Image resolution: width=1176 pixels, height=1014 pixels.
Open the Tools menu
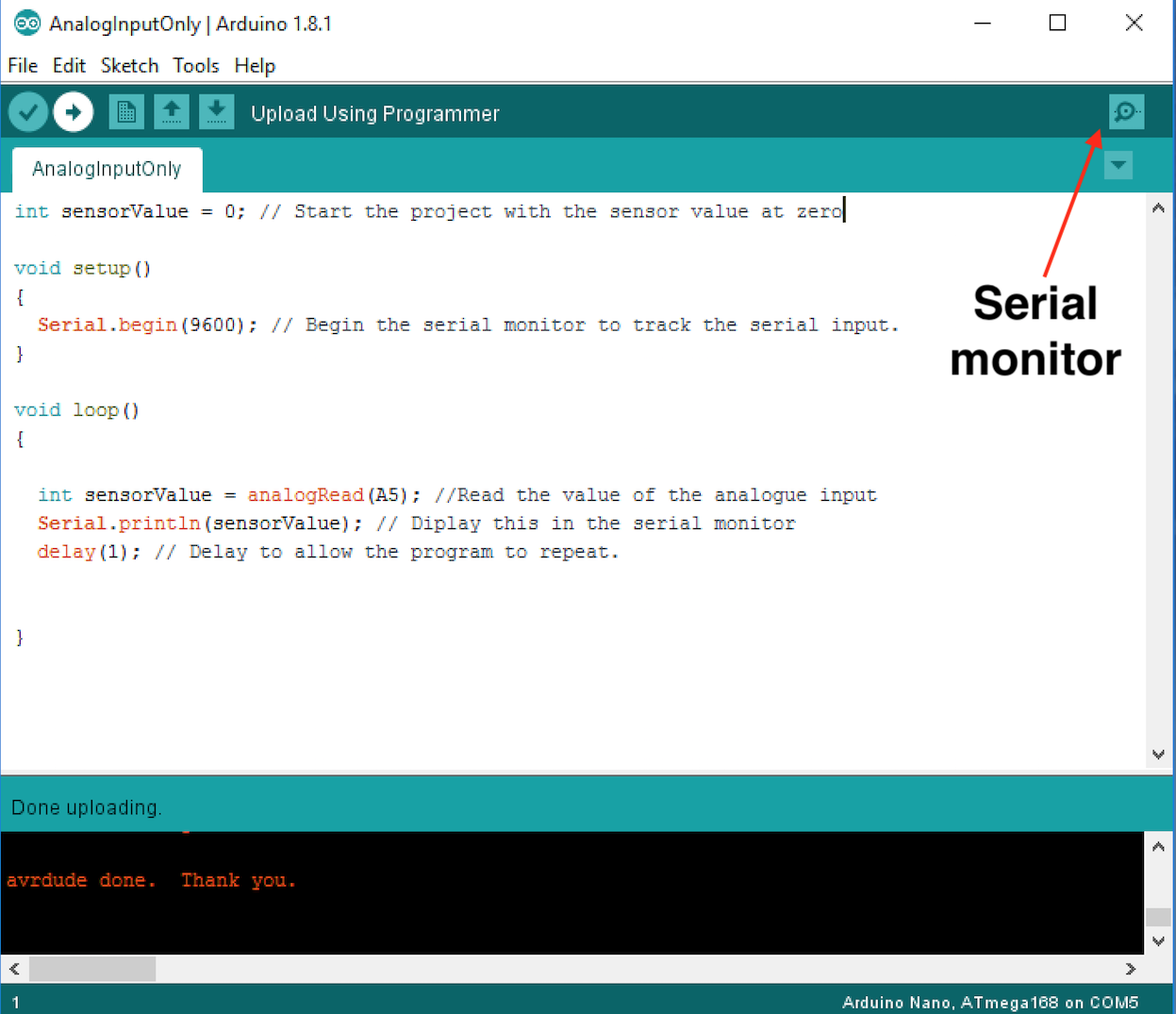point(196,65)
